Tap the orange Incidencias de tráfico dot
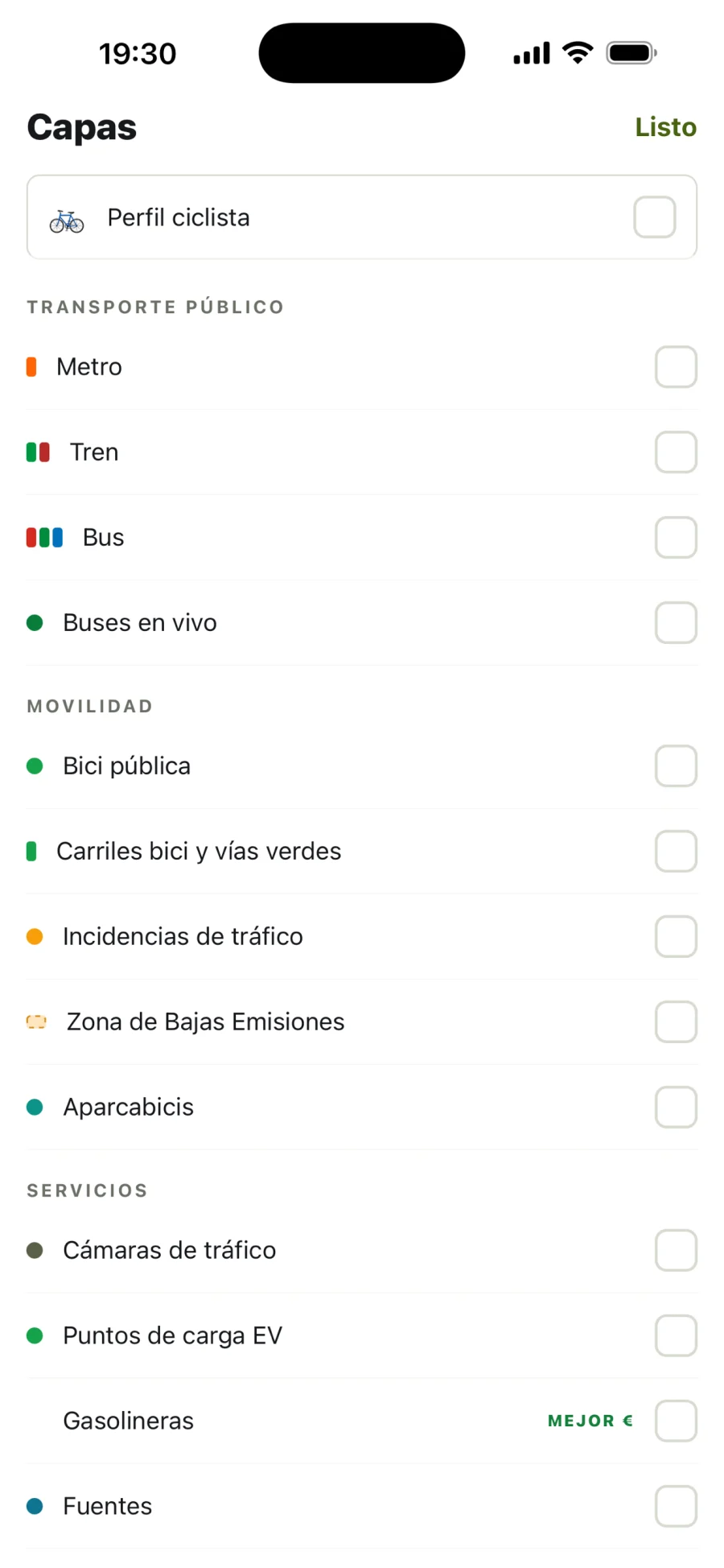Screen dimensions: 724x1568 point(35,937)
